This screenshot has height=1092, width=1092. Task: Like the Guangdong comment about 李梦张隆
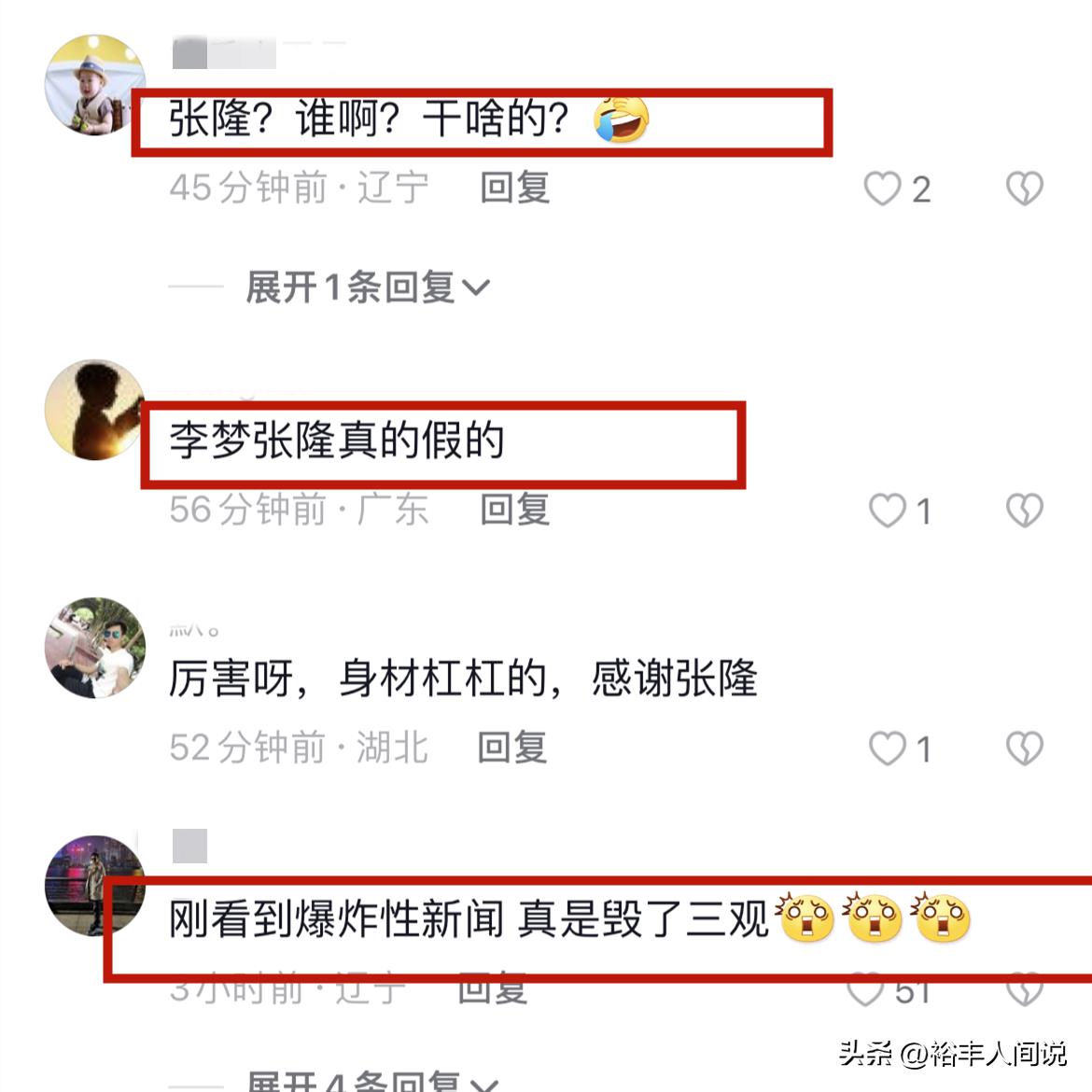(x=888, y=511)
